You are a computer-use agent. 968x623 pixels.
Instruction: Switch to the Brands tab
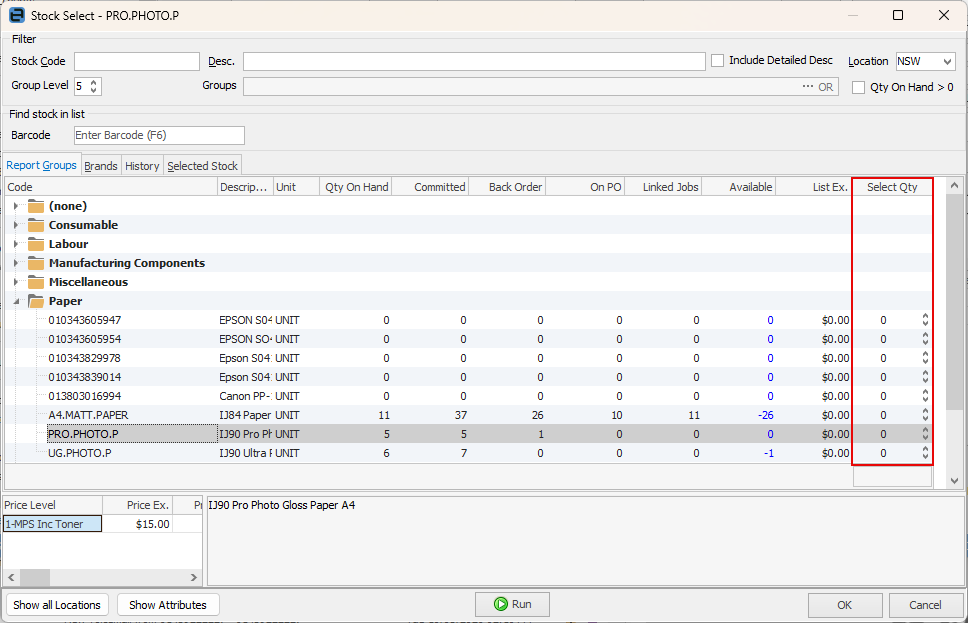[x=101, y=166]
